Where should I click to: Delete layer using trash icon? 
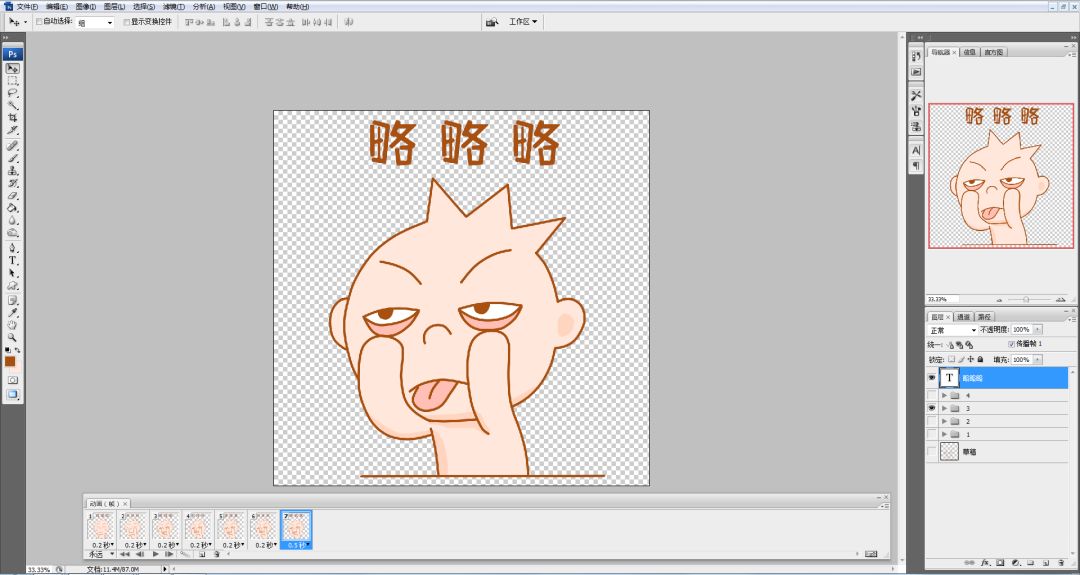coord(1061,563)
